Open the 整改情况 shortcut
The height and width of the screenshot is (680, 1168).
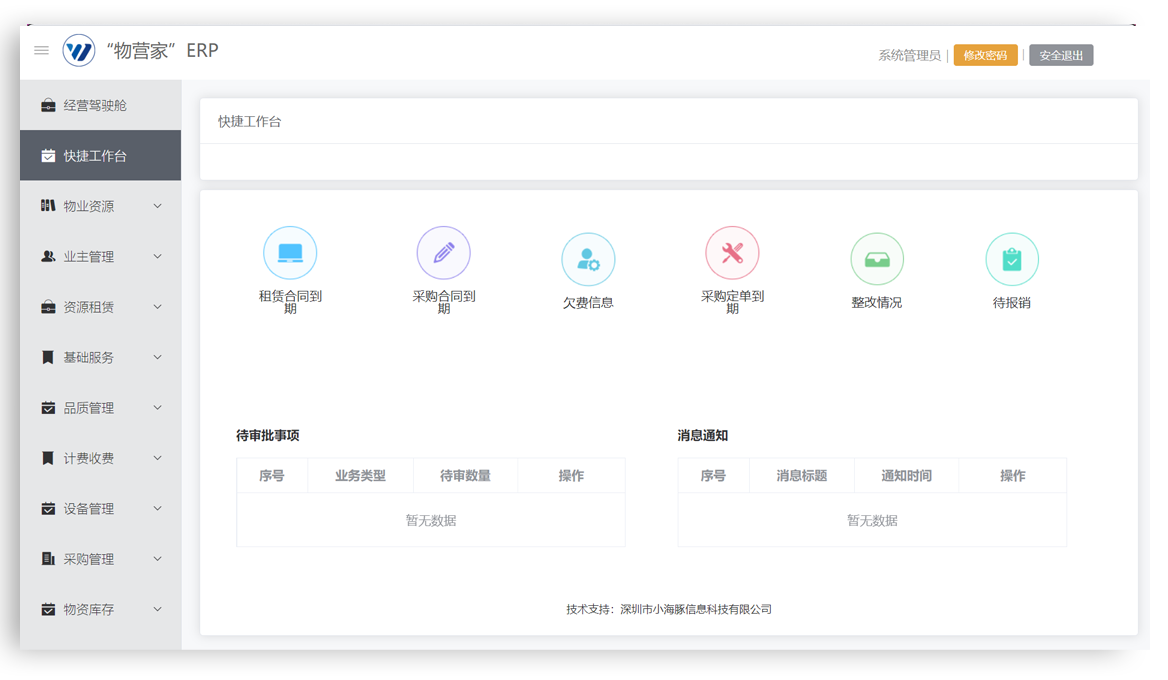tap(876, 258)
